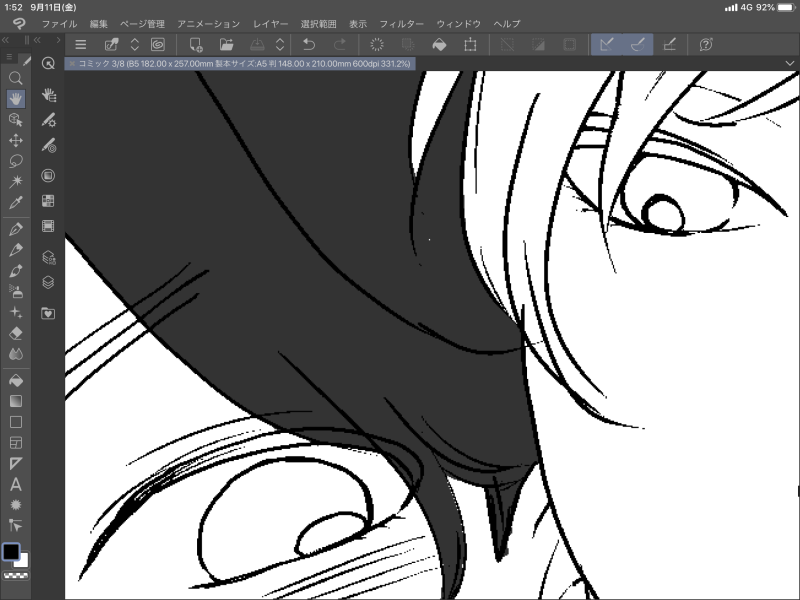Toggle Snap to Grid
The image size is (800, 600).
pyautogui.click(x=669, y=44)
